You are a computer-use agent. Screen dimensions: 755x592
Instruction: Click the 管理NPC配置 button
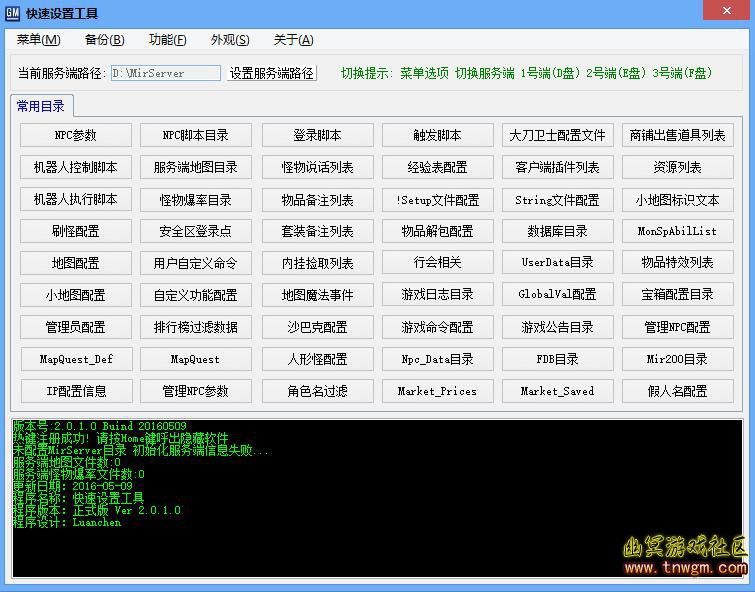tap(677, 327)
